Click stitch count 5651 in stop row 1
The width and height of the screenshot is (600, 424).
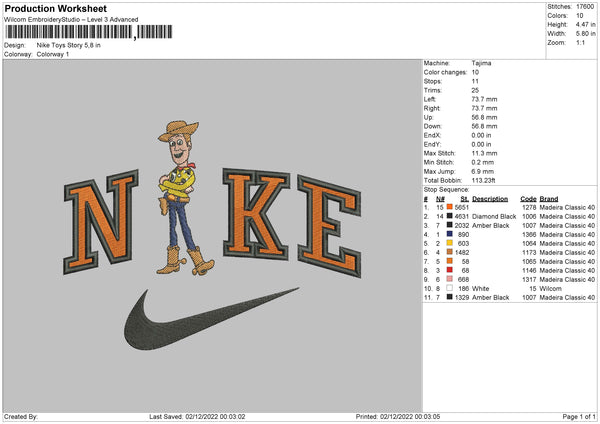tap(462, 207)
